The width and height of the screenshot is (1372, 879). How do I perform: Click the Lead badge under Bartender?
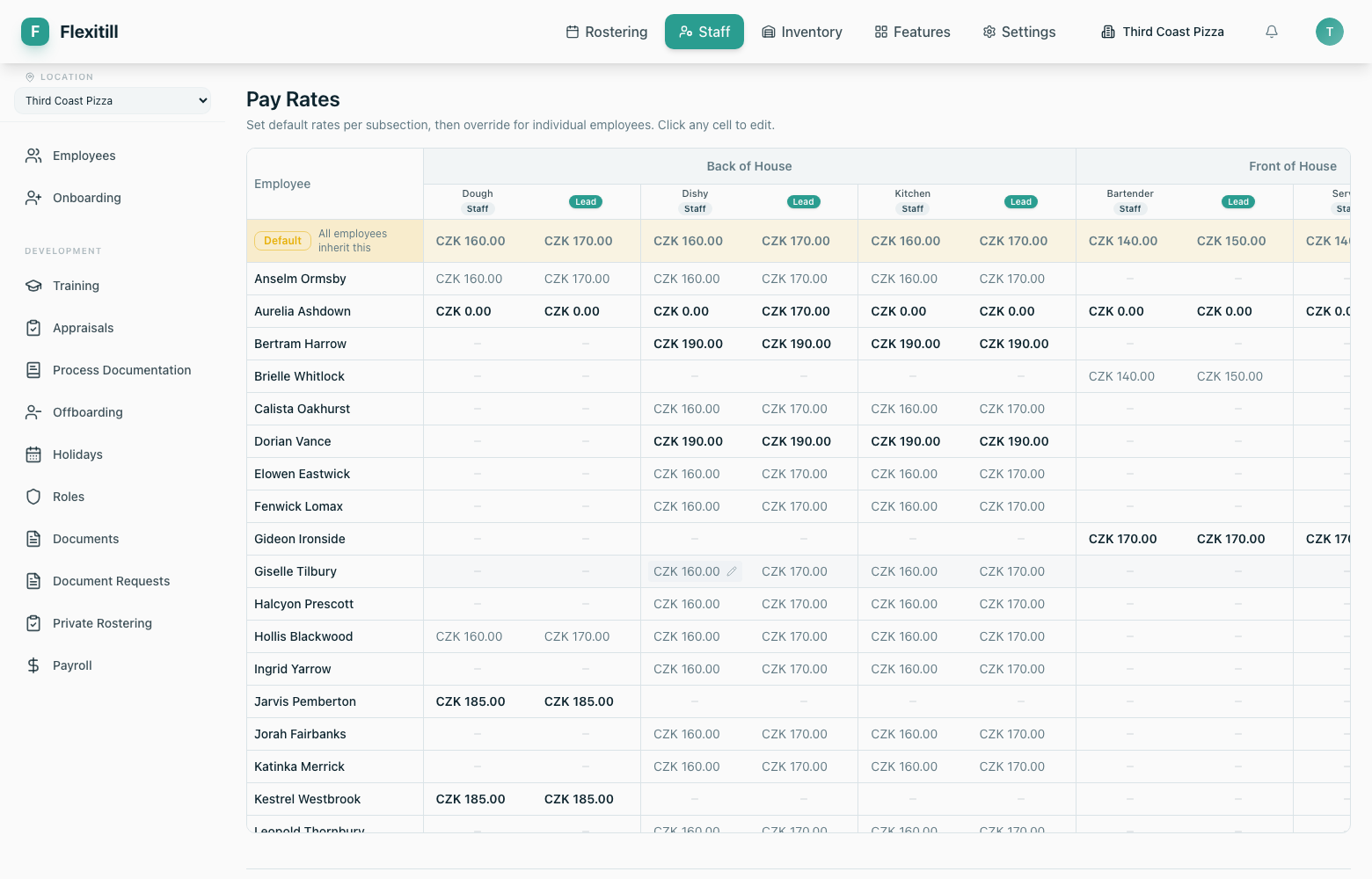1238,201
